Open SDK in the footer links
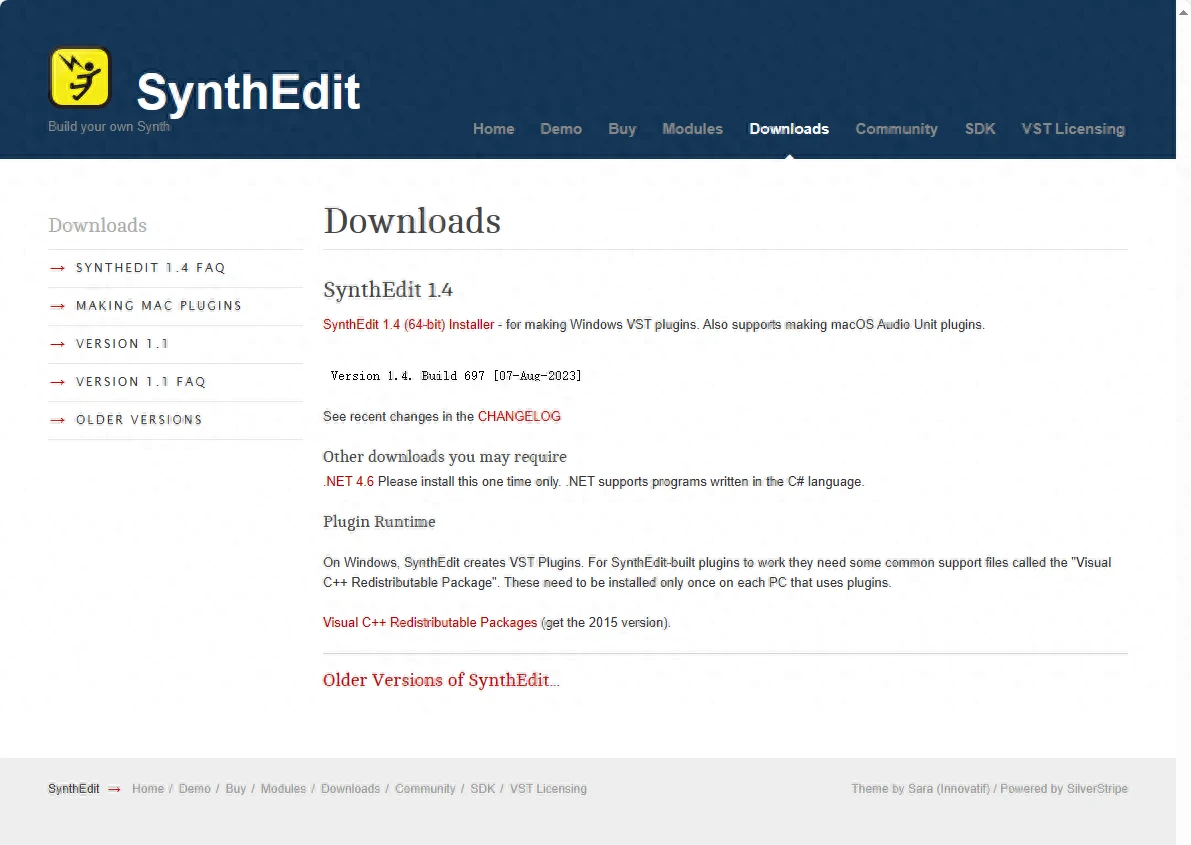 pyautogui.click(x=482, y=789)
